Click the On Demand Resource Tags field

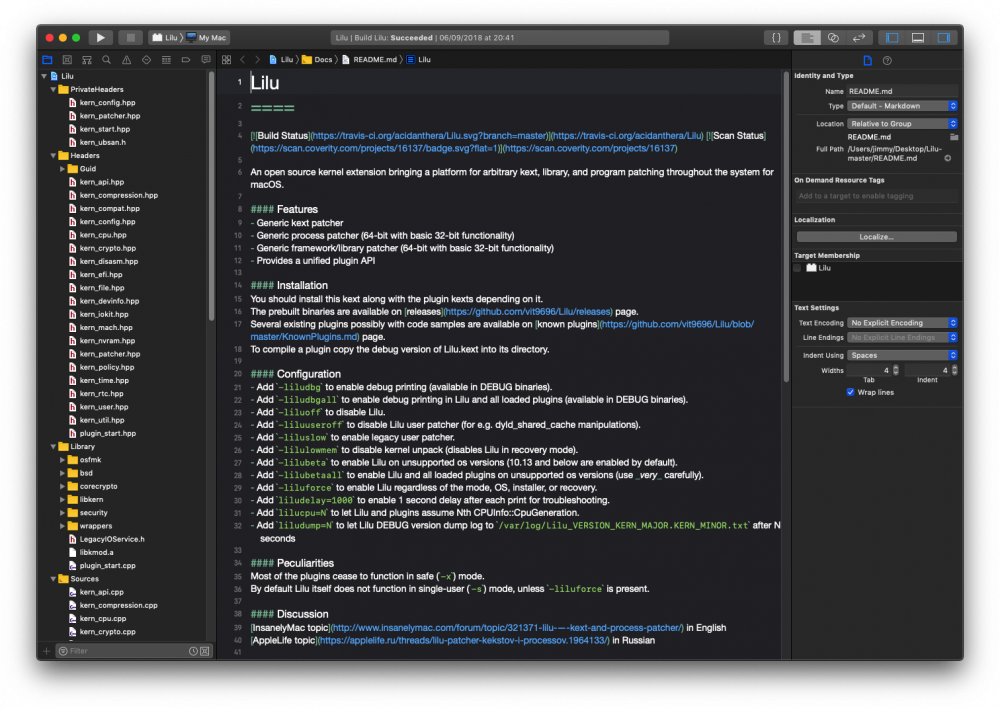click(878, 196)
